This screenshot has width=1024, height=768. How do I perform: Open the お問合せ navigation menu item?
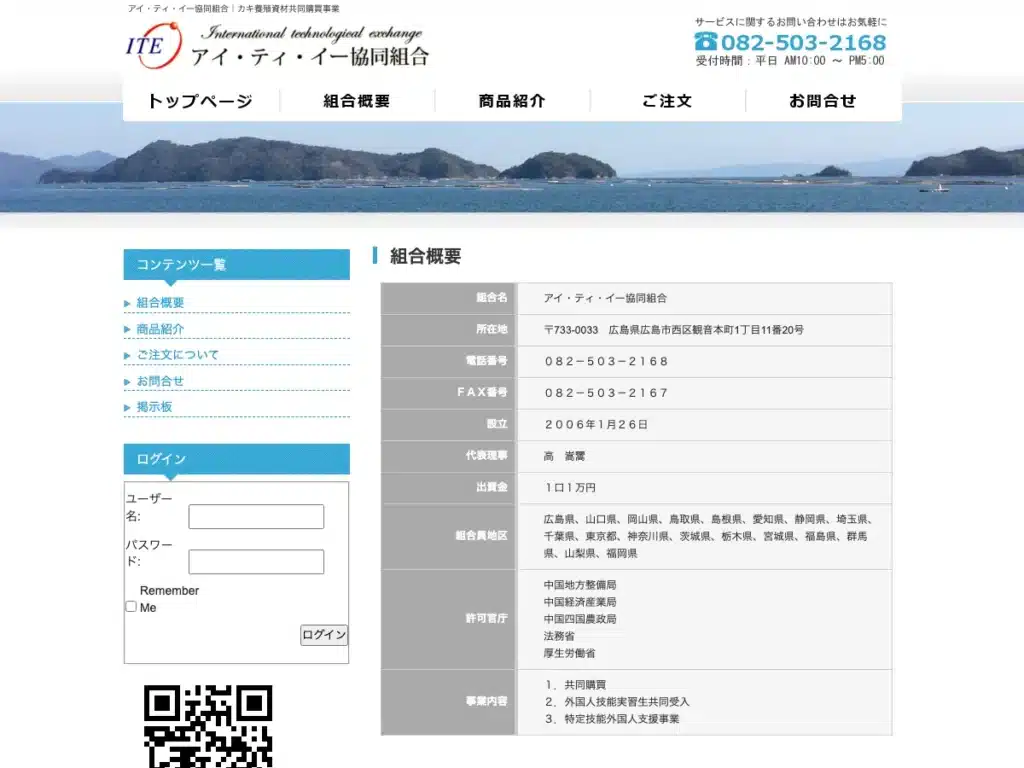pos(823,101)
